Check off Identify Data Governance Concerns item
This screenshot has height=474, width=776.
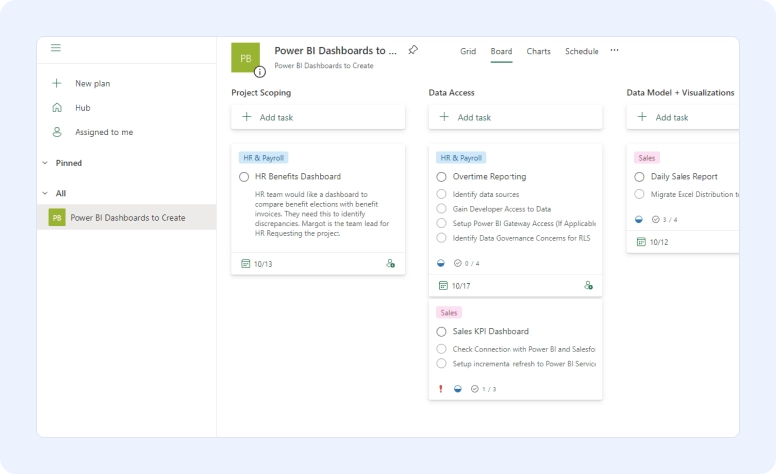coord(441,238)
